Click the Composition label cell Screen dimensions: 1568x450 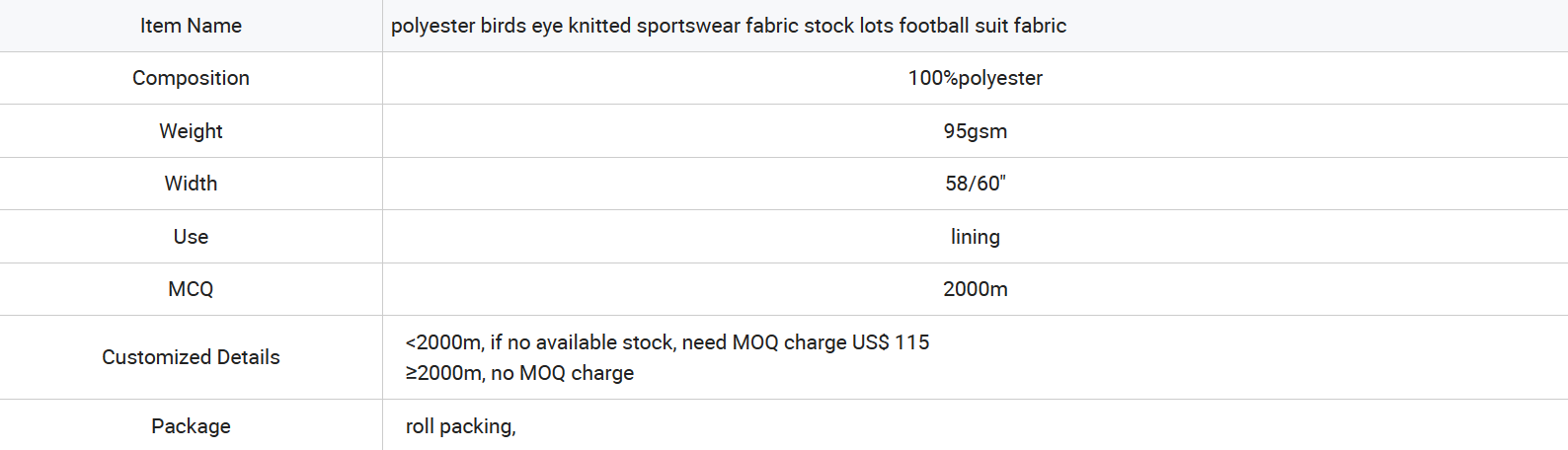191,78
